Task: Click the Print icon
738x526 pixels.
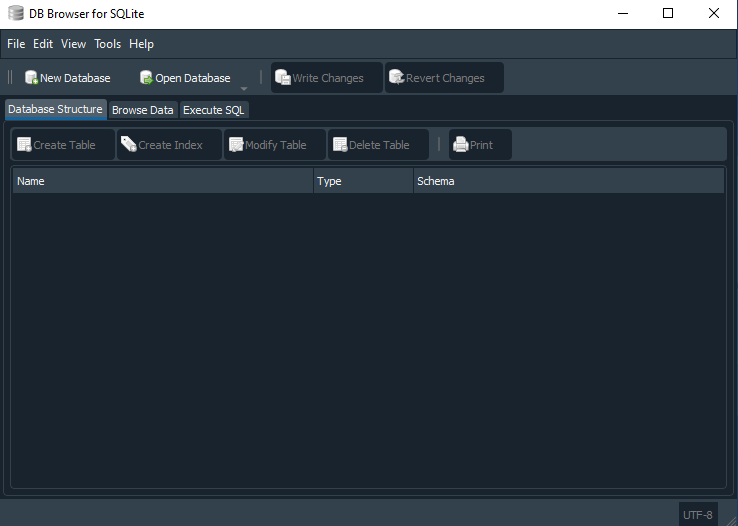Action: pos(461,144)
